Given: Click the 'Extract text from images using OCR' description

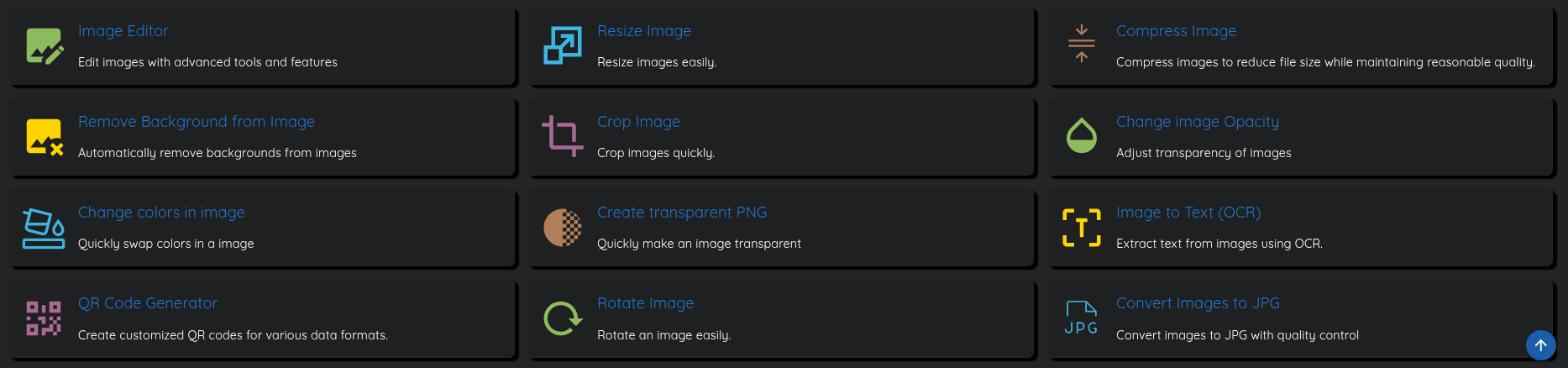Looking at the screenshot, I should click(x=1219, y=244).
